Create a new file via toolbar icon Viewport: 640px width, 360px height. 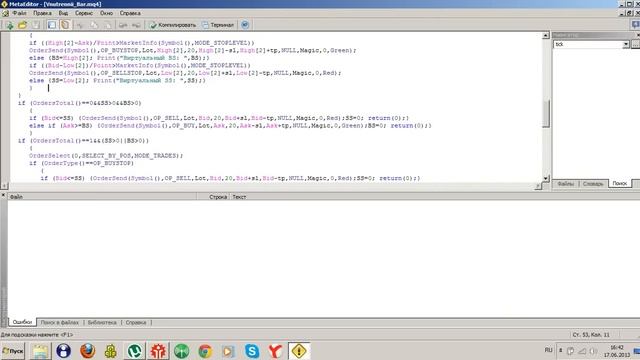9,25
